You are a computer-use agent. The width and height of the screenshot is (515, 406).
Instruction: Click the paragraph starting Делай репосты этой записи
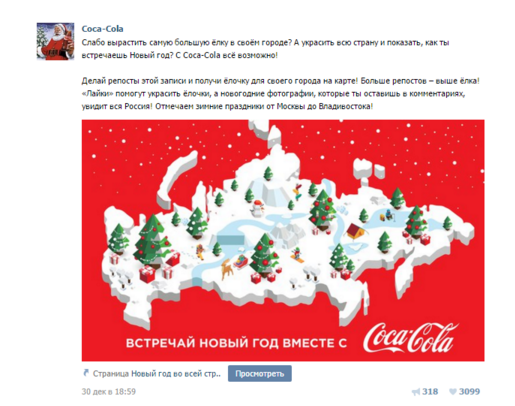pyautogui.click(x=280, y=94)
